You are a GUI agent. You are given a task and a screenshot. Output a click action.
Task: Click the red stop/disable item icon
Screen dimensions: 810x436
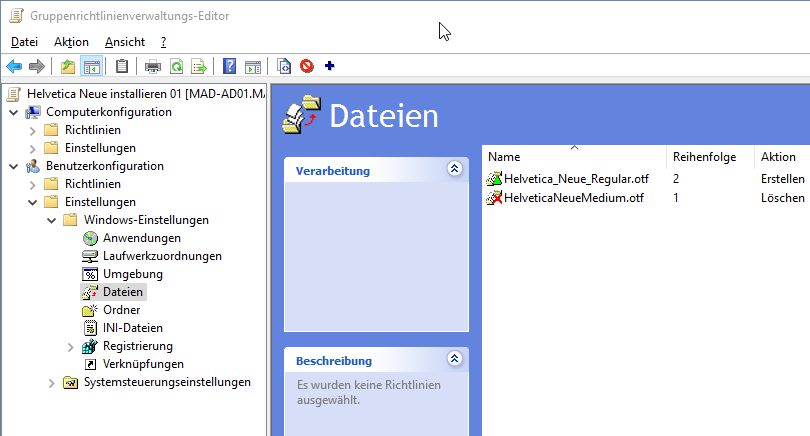click(307, 67)
